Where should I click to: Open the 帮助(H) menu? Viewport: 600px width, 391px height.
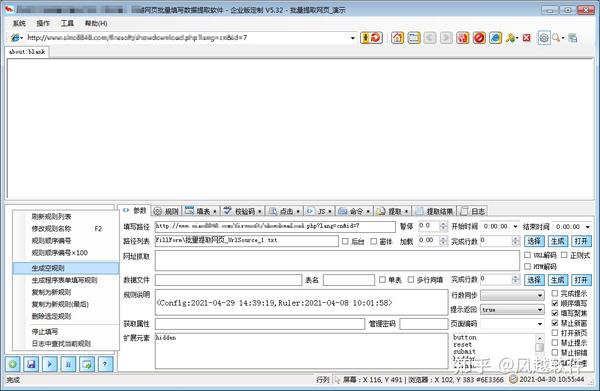96,23
